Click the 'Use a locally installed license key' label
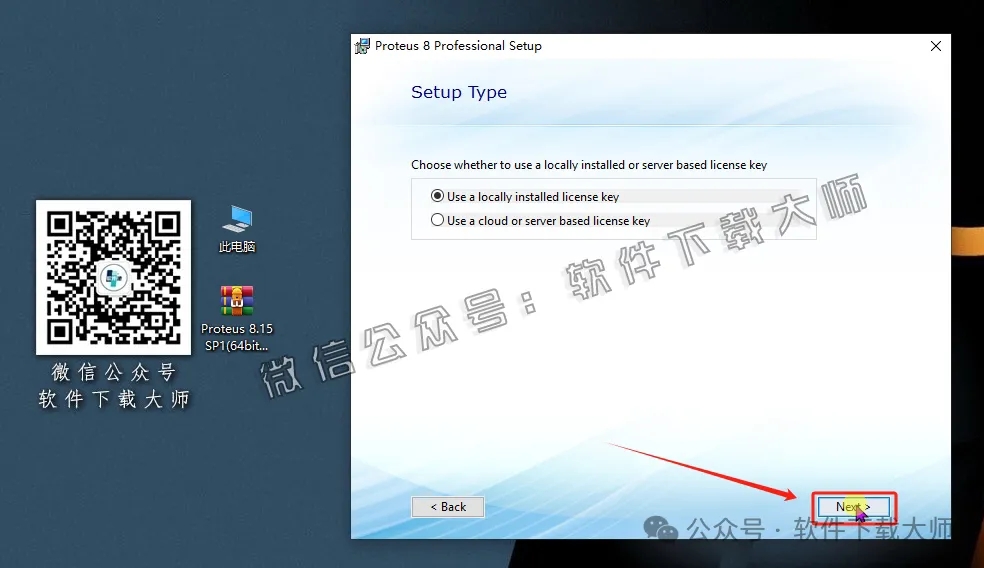 (533, 197)
